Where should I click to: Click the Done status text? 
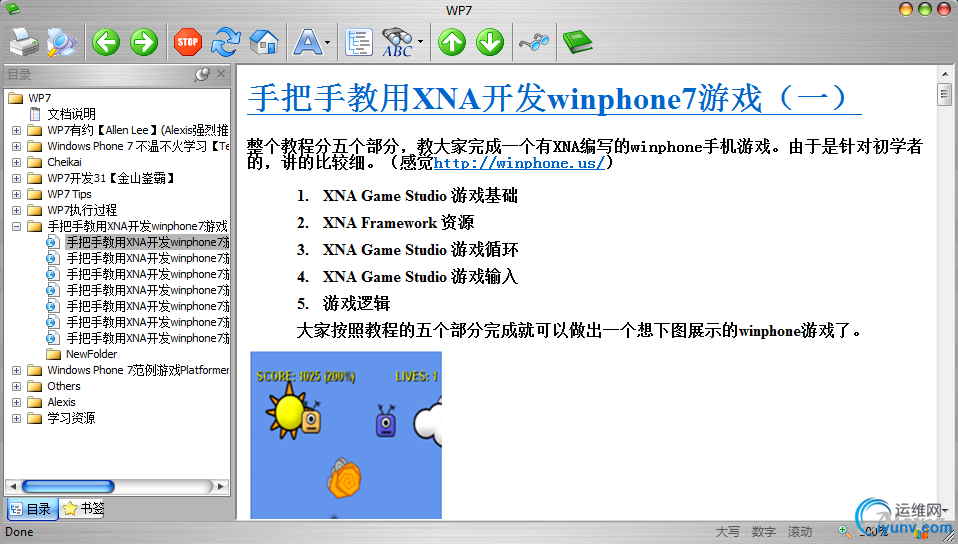(19, 532)
